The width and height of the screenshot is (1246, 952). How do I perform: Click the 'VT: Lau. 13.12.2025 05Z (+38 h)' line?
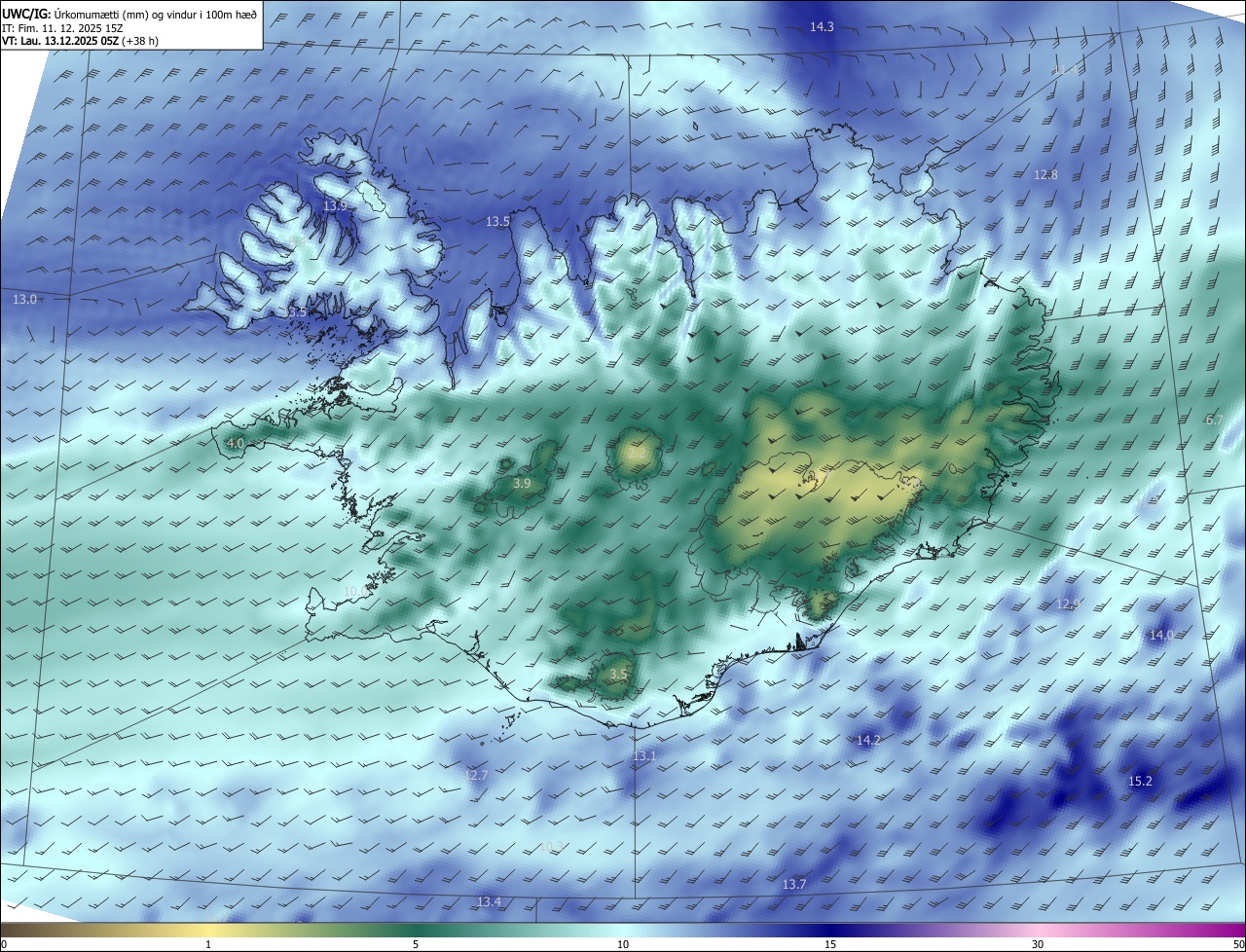point(81,41)
